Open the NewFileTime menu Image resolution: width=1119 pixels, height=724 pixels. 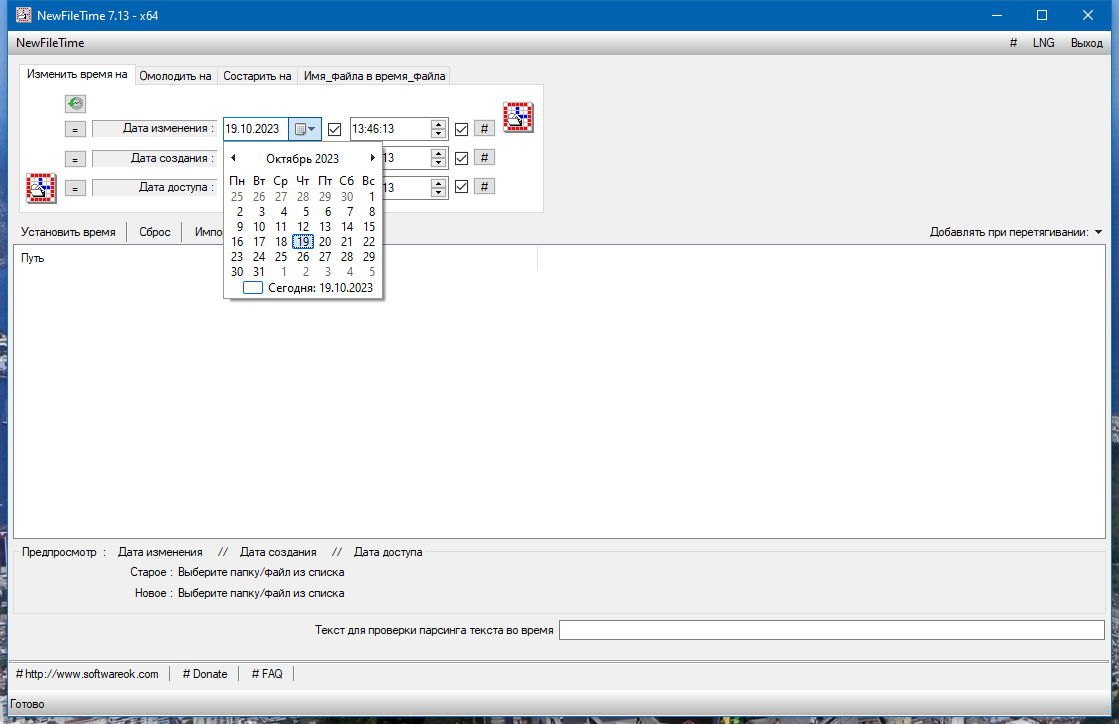pos(50,43)
